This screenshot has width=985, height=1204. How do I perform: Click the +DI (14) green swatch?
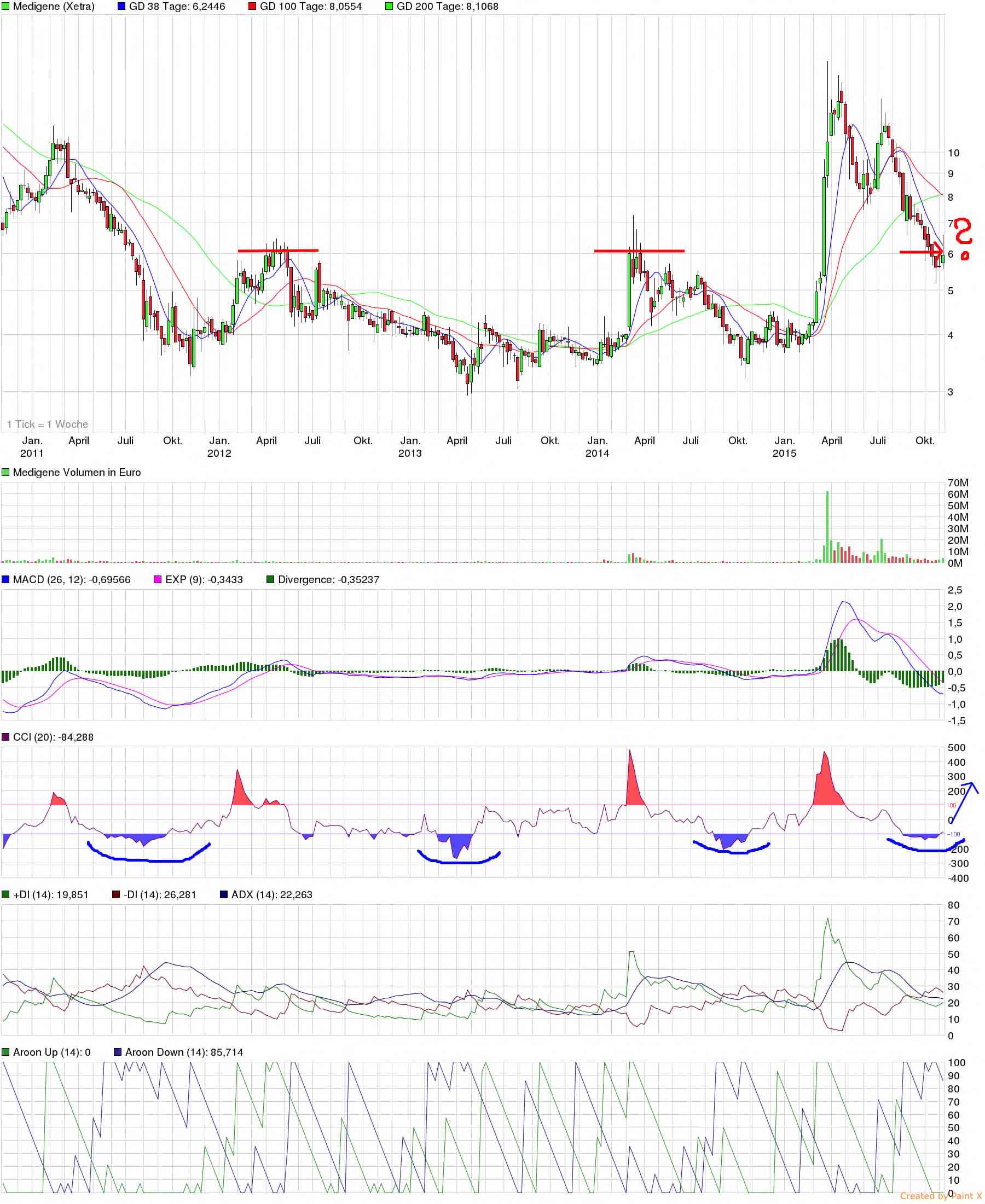(5, 895)
